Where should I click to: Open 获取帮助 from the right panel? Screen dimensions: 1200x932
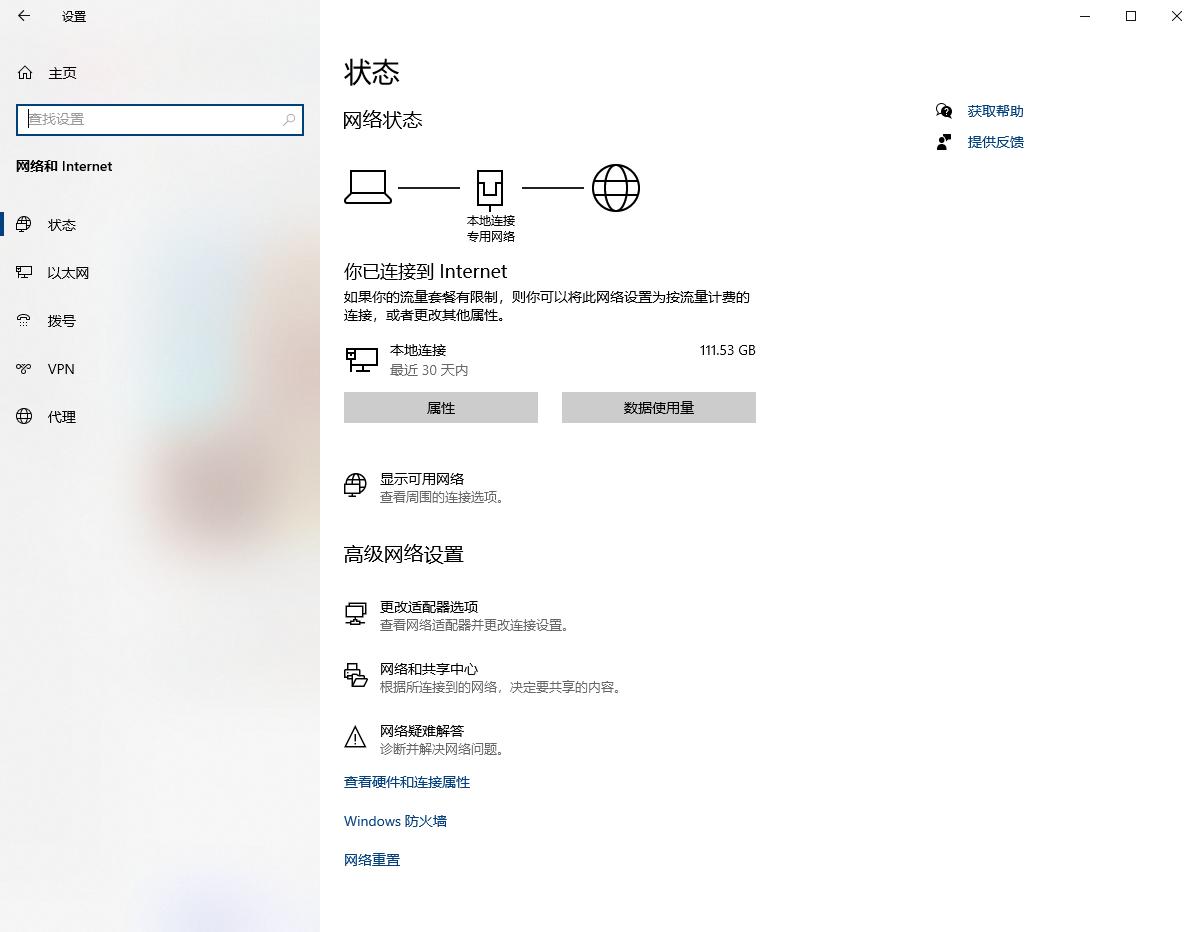(994, 111)
